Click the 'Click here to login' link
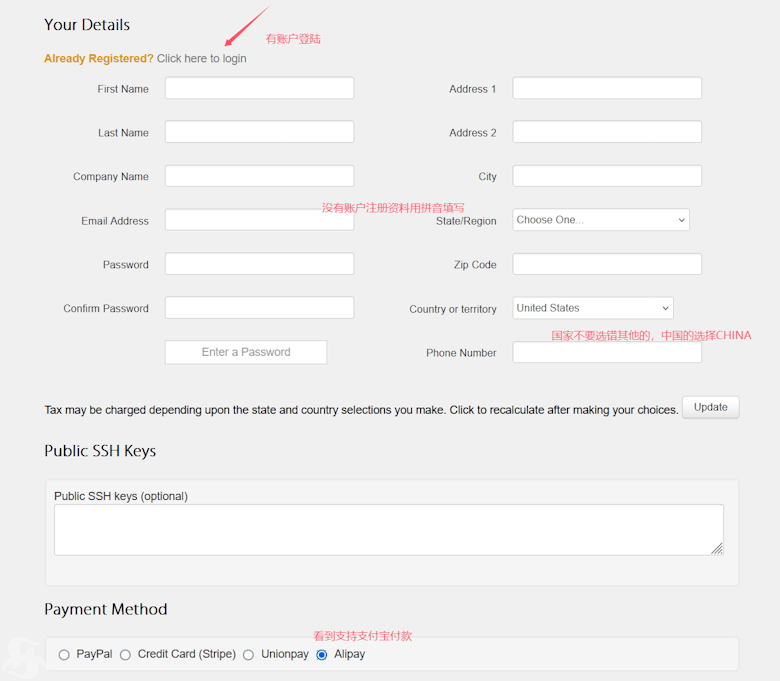Image resolution: width=780 pixels, height=681 pixels. tap(201, 58)
